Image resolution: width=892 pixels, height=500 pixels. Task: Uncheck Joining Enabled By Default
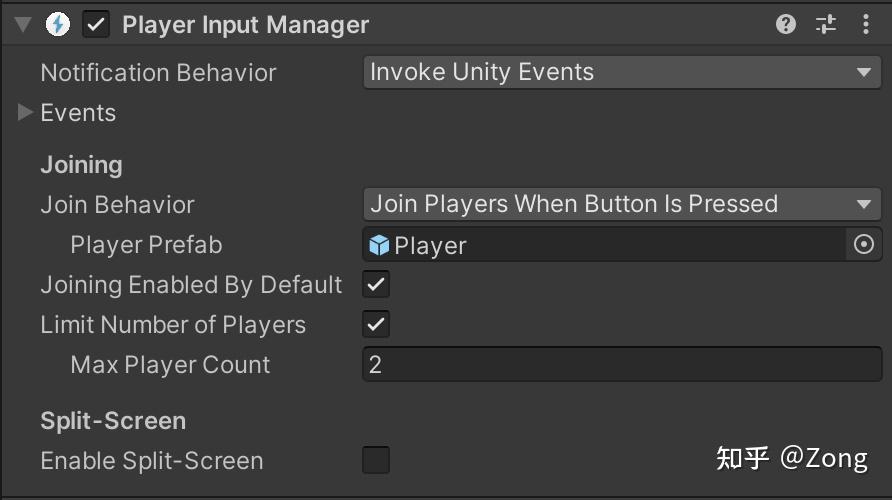(376, 285)
